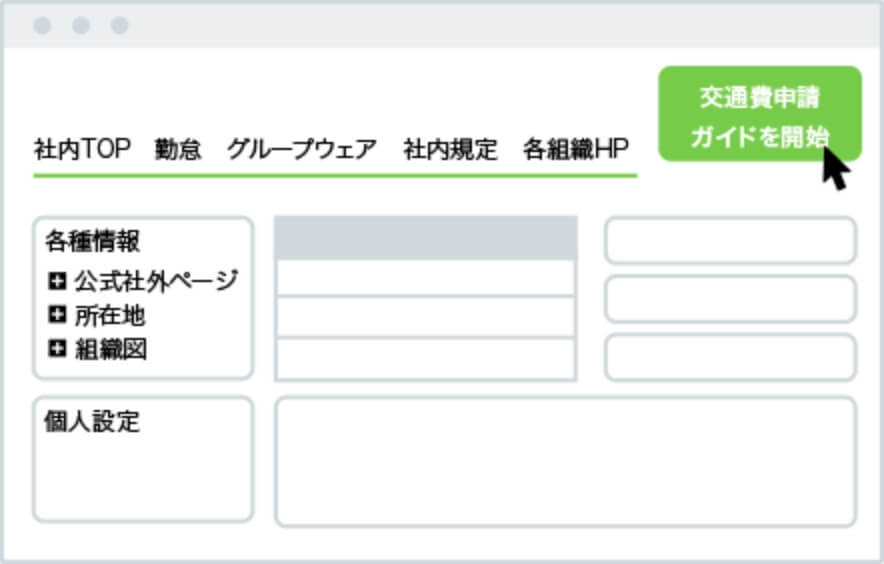Click the top rounded box on right column
Image resolution: width=884 pixels, height=564 pixels.
point(731,241)
